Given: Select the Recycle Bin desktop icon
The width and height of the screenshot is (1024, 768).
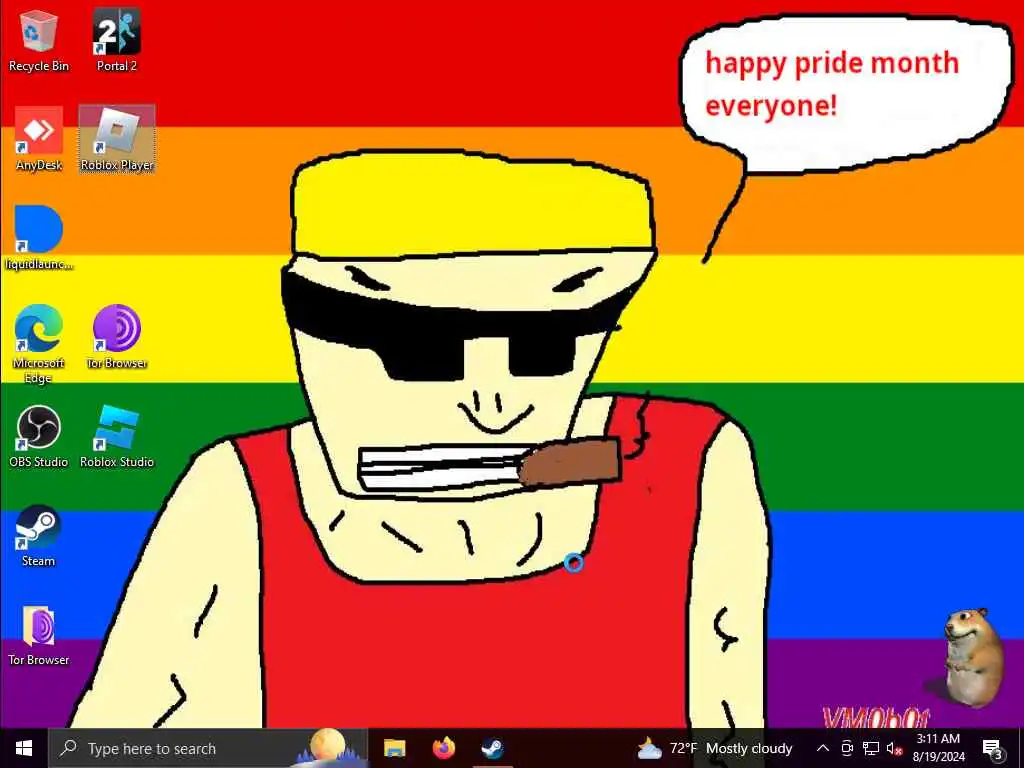Looking at the screenshot, I should (x=39, y=40).
